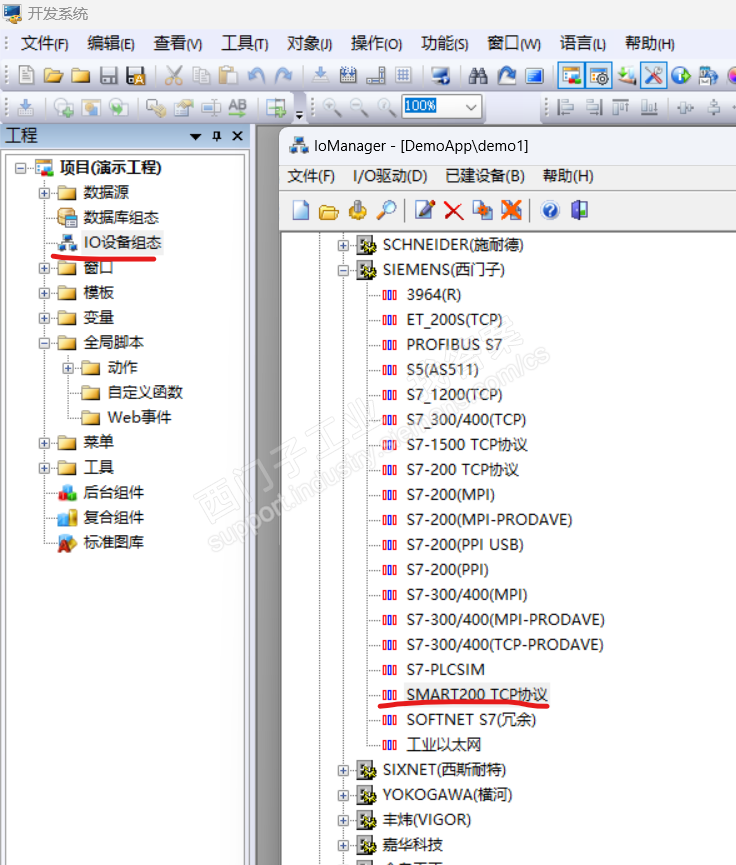Select 自定义函数 folder item

coord(145,392)
